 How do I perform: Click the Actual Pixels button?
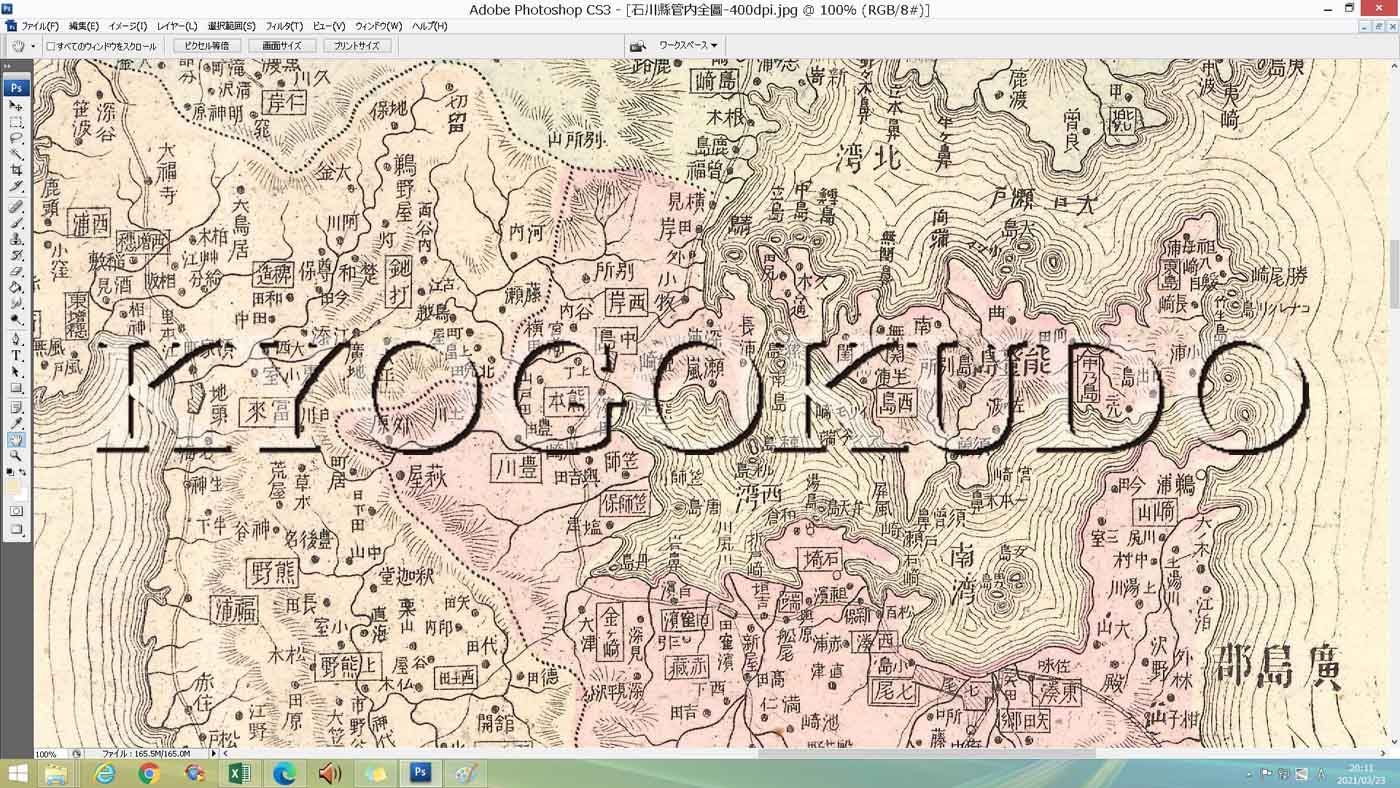(207, 46)
